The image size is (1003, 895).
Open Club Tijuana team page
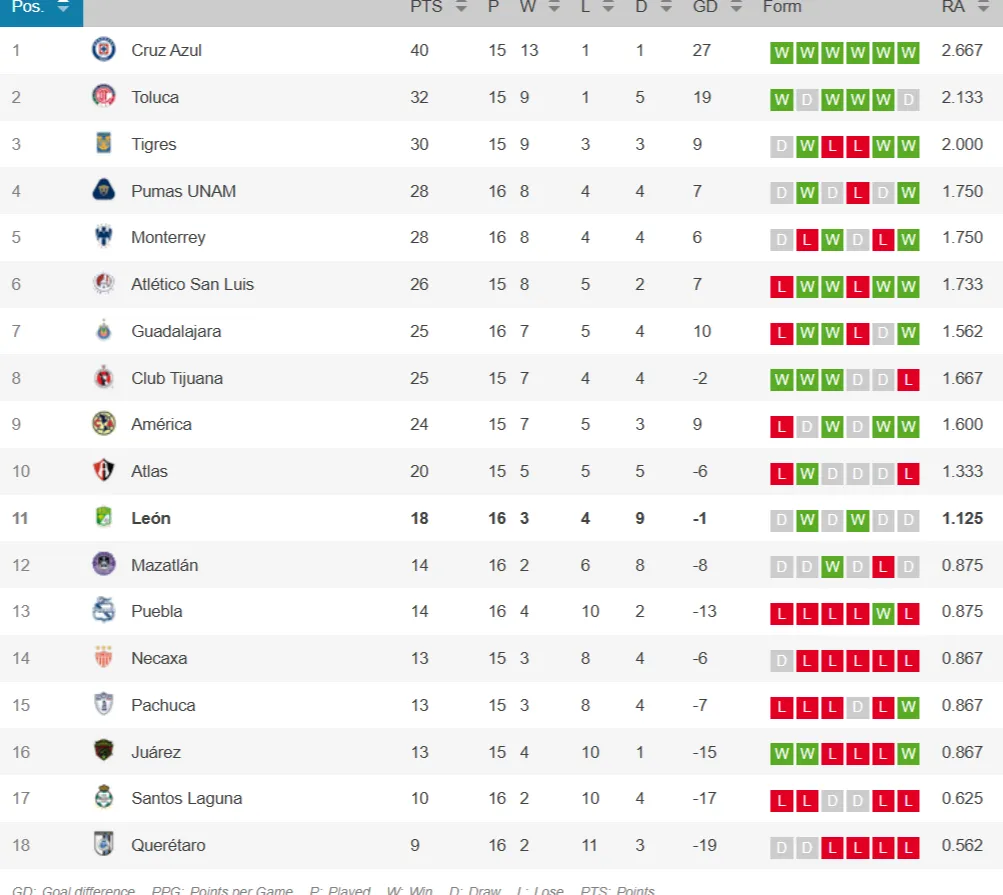[x=177, y=378]
